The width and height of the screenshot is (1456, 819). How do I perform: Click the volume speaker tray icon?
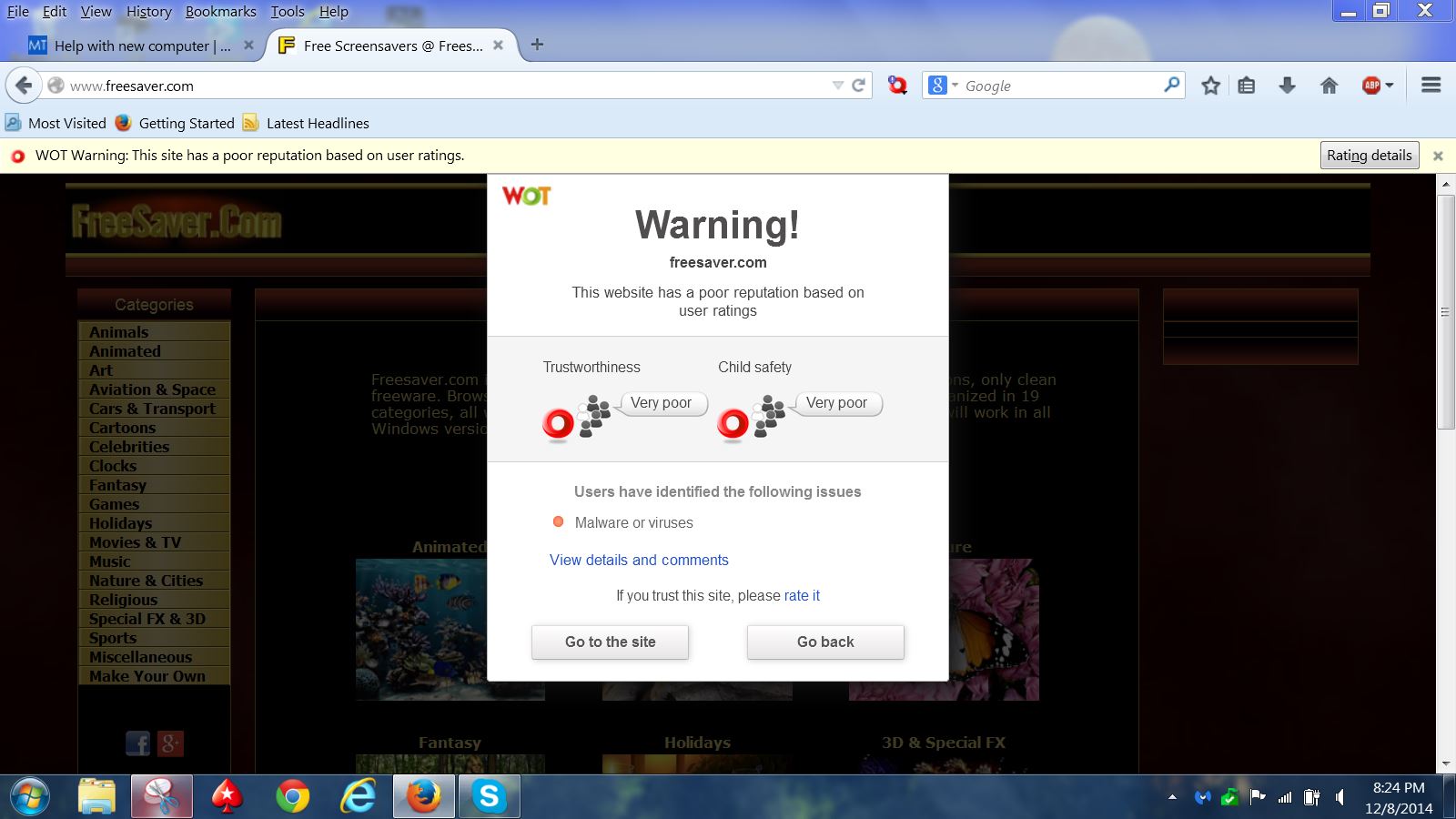tap(1340, 798)
